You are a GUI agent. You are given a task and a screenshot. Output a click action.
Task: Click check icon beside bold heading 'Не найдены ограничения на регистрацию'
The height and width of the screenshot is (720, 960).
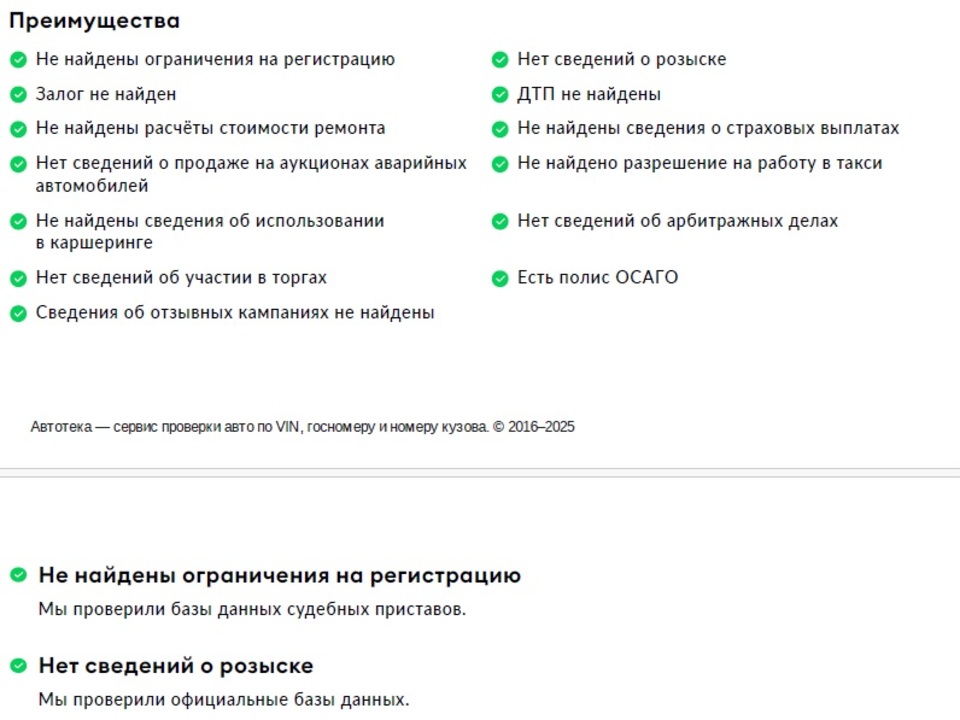click(x=18, y=575)
